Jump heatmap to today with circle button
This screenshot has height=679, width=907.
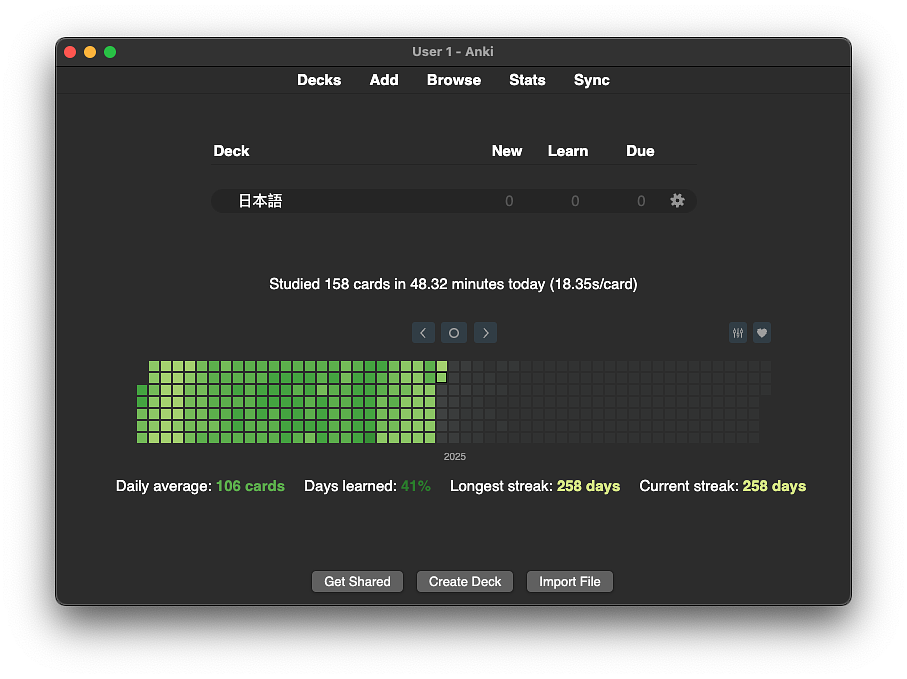tap(454, 333)
